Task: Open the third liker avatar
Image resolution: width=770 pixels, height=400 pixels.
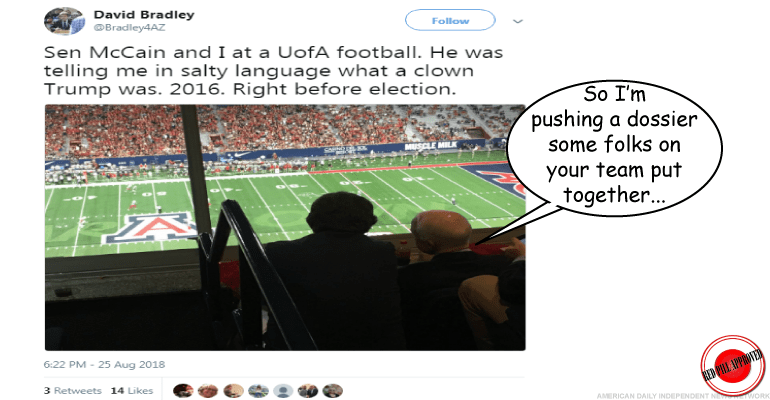Action: tap(233, 391)
